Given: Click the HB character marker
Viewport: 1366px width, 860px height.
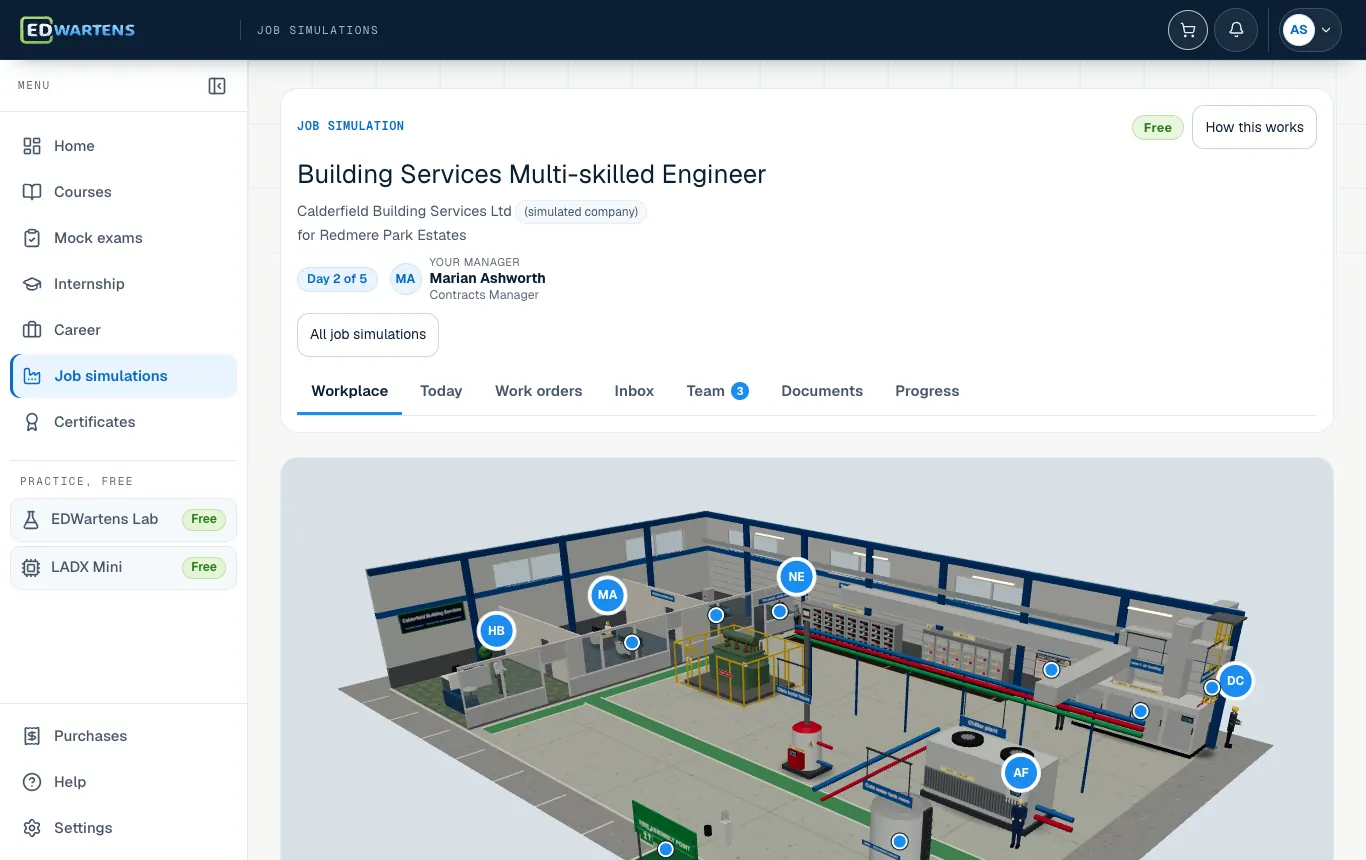Looking at the screenshot, I should 496,631.
